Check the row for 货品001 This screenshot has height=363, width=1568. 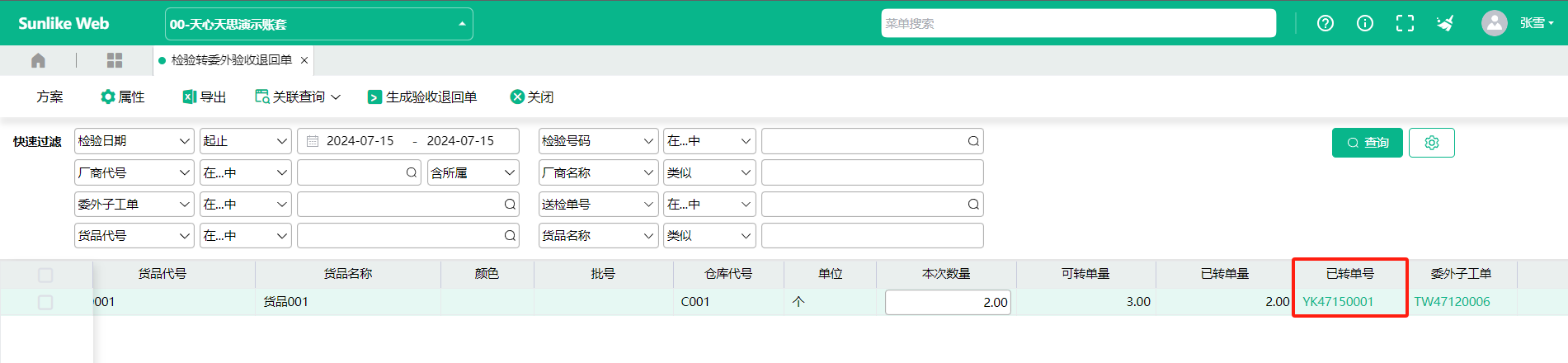point(45,303)
